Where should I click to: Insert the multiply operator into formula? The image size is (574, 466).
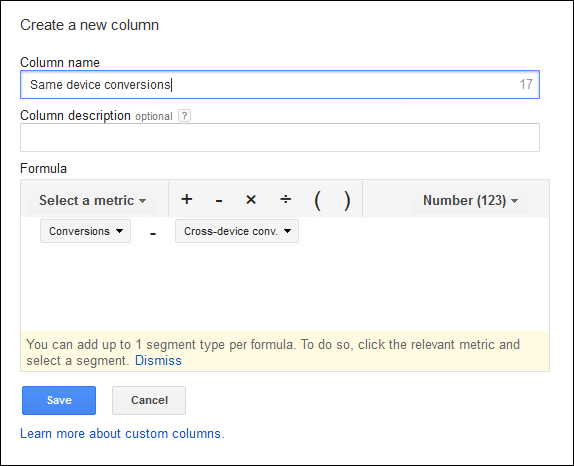click(251, 200)
